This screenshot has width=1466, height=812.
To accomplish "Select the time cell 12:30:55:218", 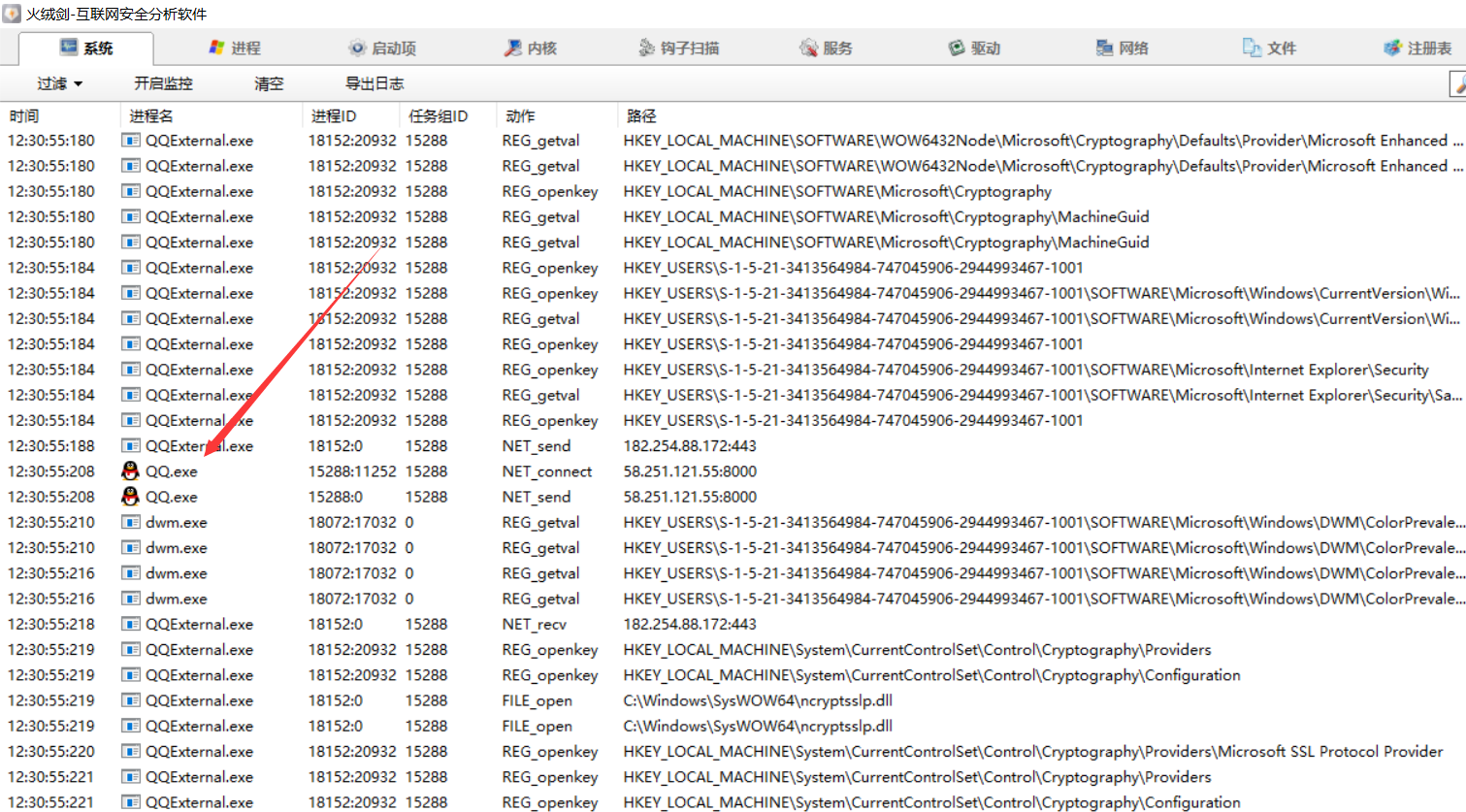I will pyautogui.click(x=51, y=624).
